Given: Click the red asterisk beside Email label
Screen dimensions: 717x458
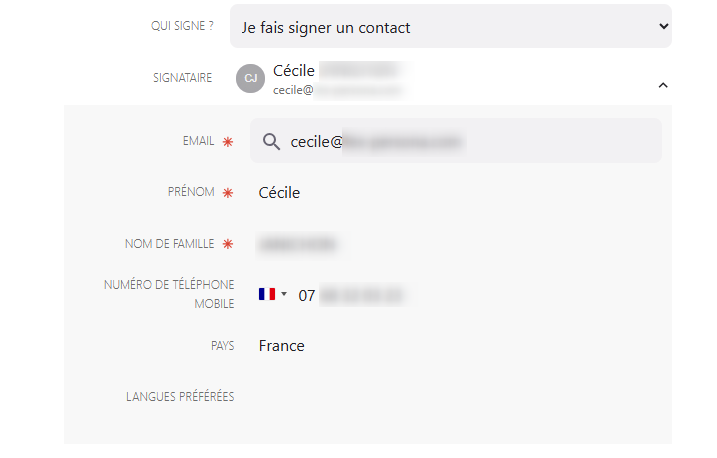Looking at the screenshot, I should pos(228,142).
